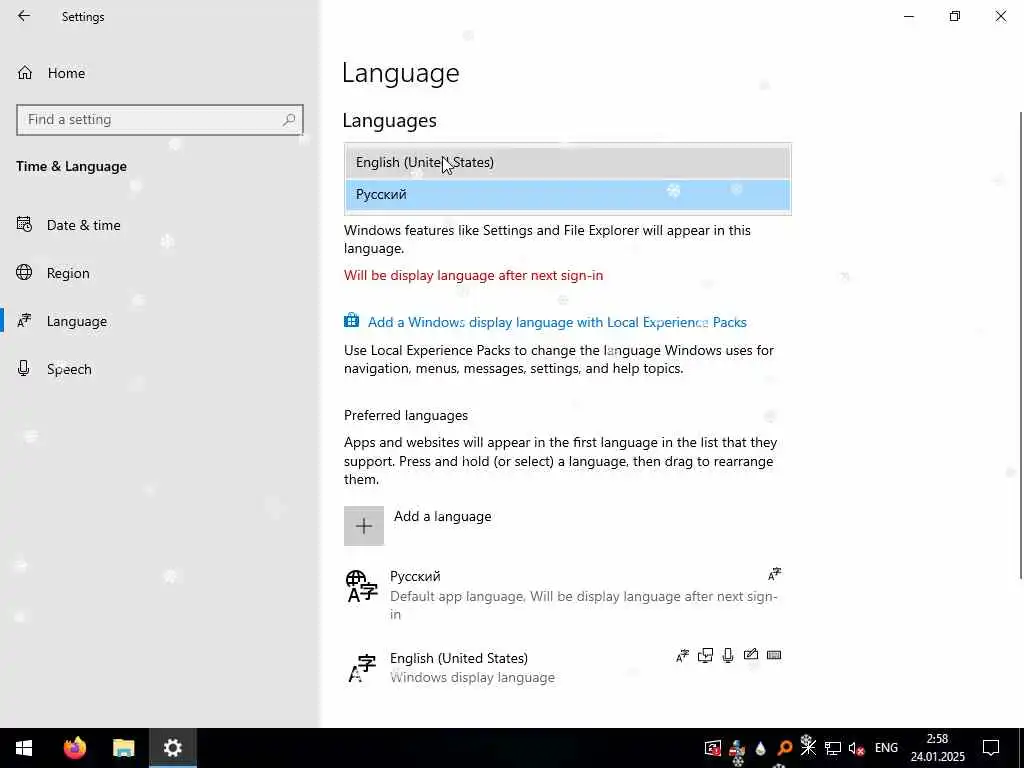Click the Settings gear in the taskbar
Screen dimensions: 1024x768
pos(172,748)
